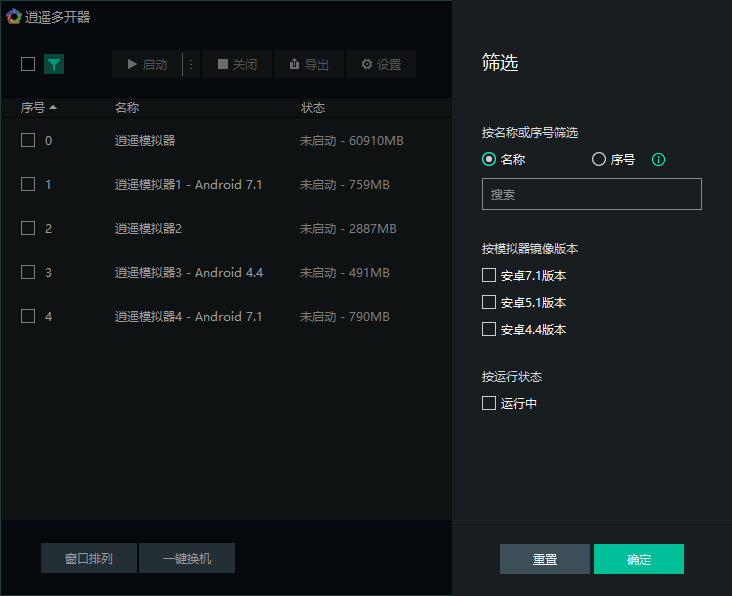Image resolution: width=732 pixels, height=596 pixels.
Task: Select the 序号 radio button
Action: coord(599,159)
